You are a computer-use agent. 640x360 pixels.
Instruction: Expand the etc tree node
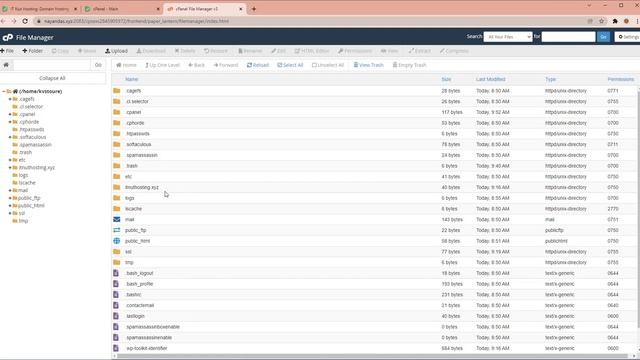coord(10,160)
